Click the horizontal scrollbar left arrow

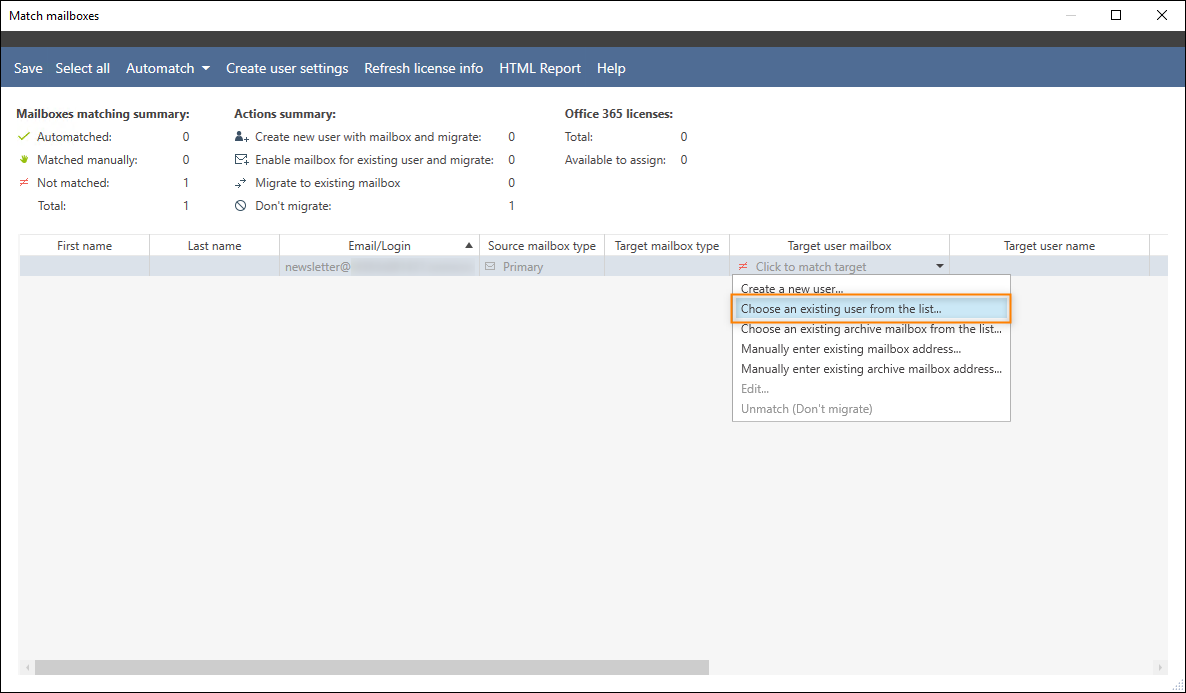point(28,667)
